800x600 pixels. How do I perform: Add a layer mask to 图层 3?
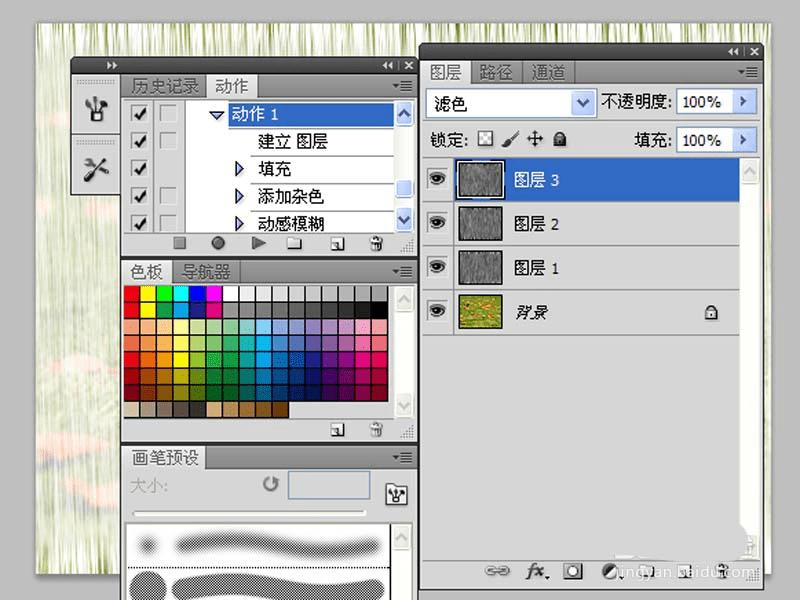click(x=572, y=571)
